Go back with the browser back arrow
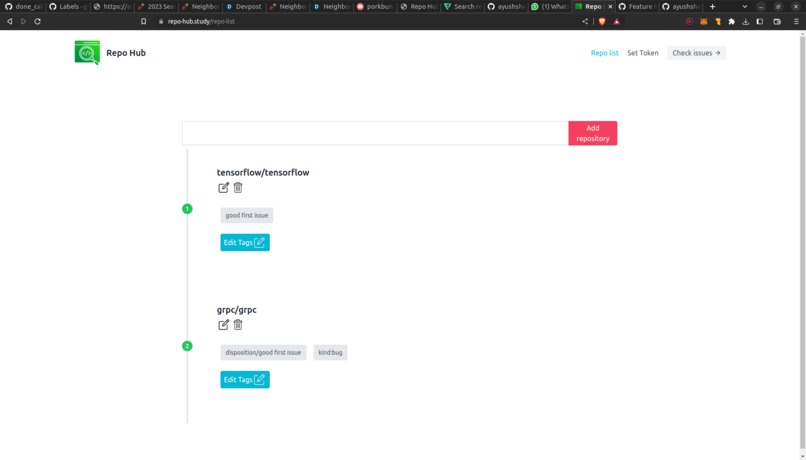This screenshot has width=806, height=460. click(x=9, y=22)
